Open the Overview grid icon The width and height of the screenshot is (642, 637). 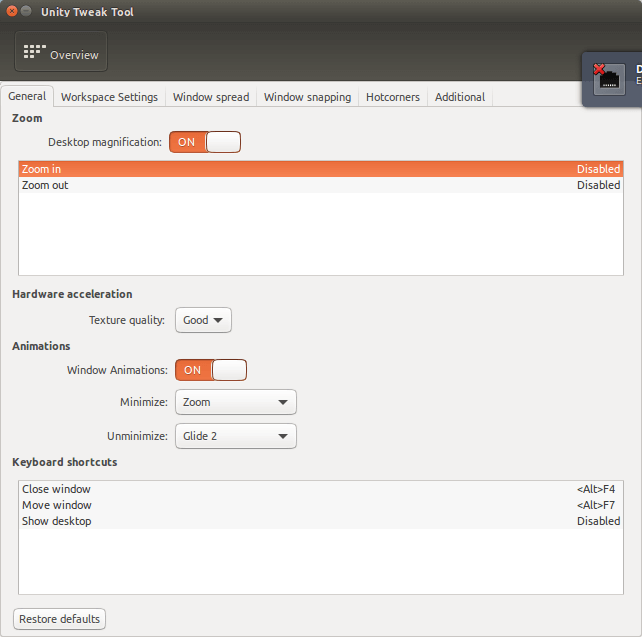(x=34, y=52)
